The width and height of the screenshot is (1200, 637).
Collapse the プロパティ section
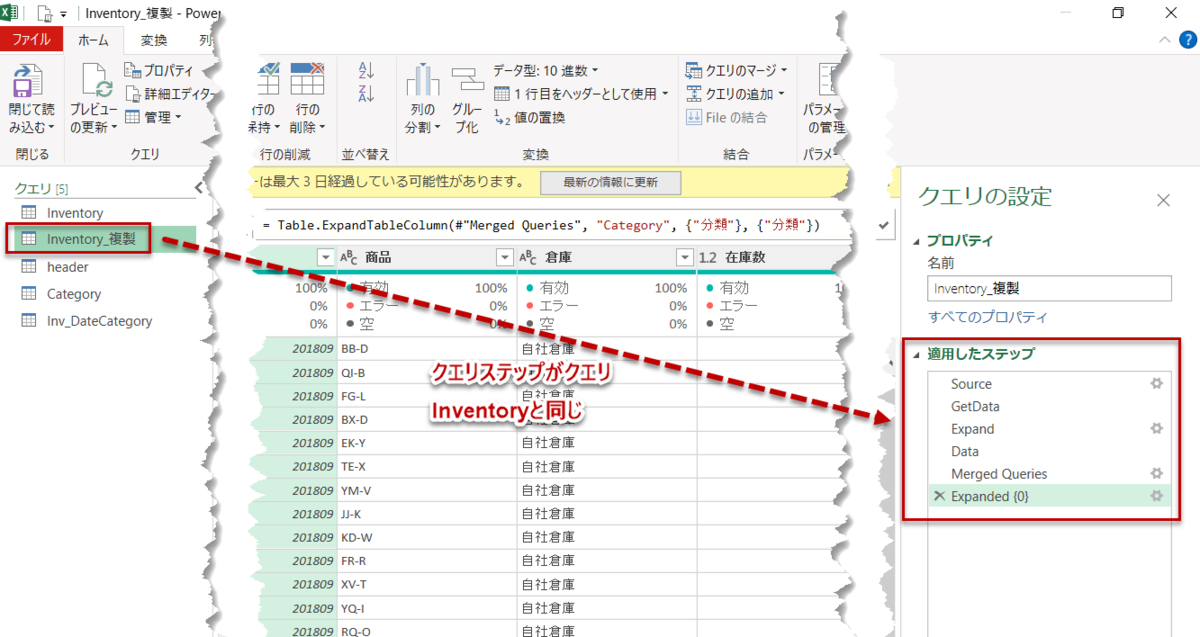(916, 241)
